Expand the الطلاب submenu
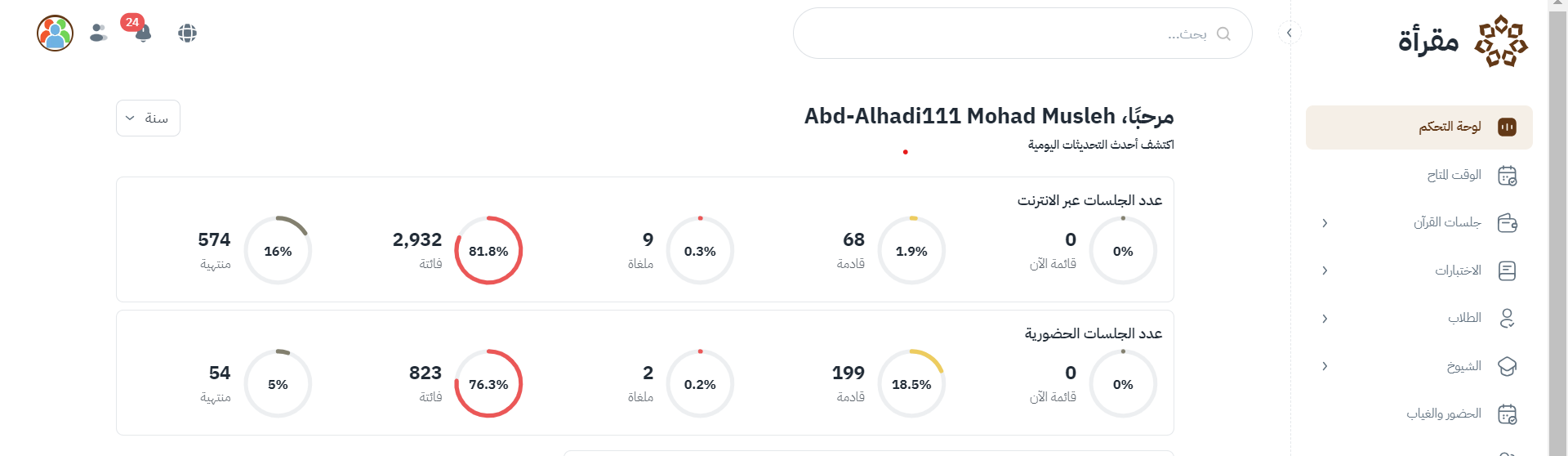Image resolution: width=1568 pixels, height=456 pixels. pyautogui.click(x=1325, y=319)
